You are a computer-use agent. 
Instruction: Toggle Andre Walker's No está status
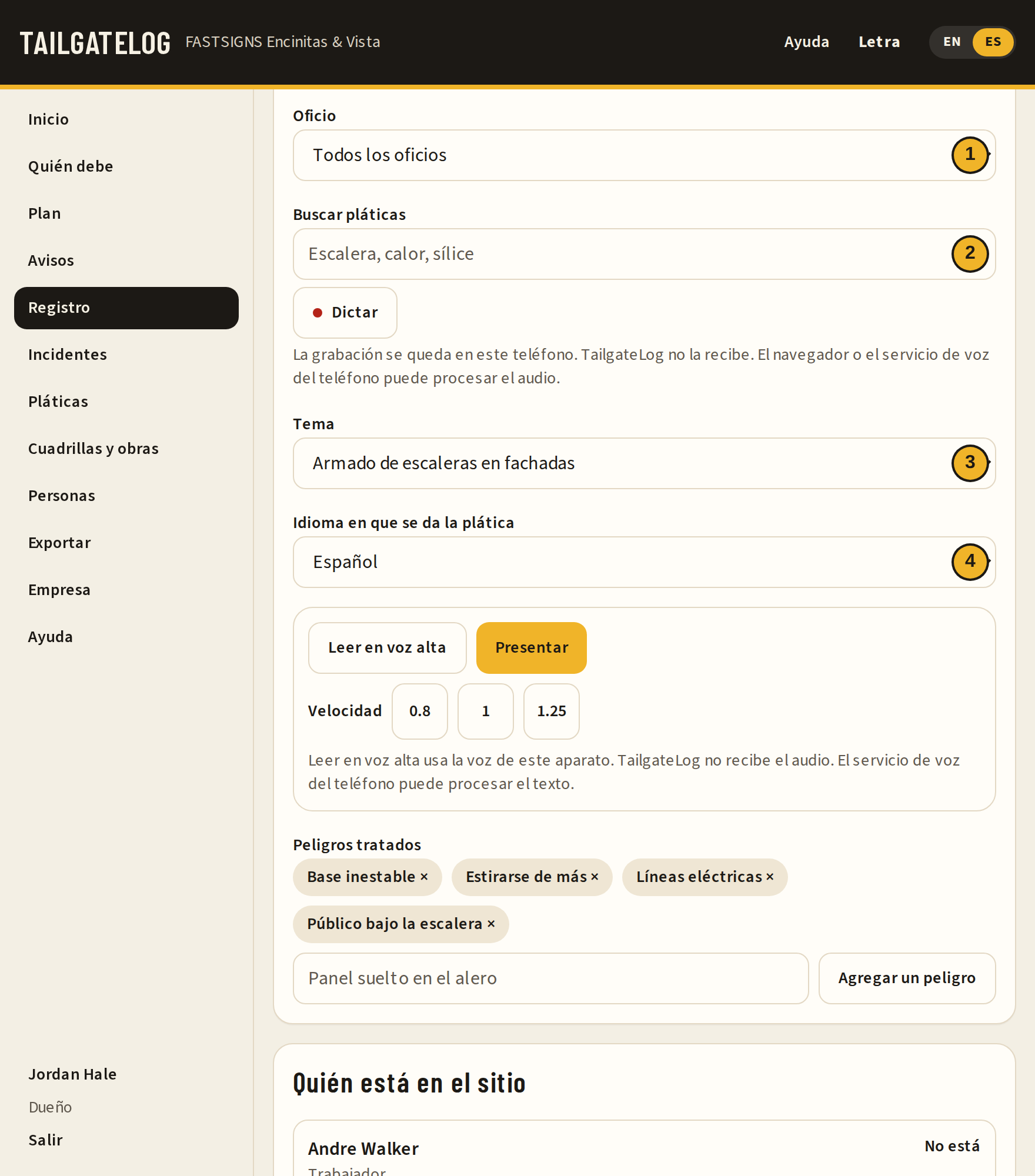(x=952, y=1146)
